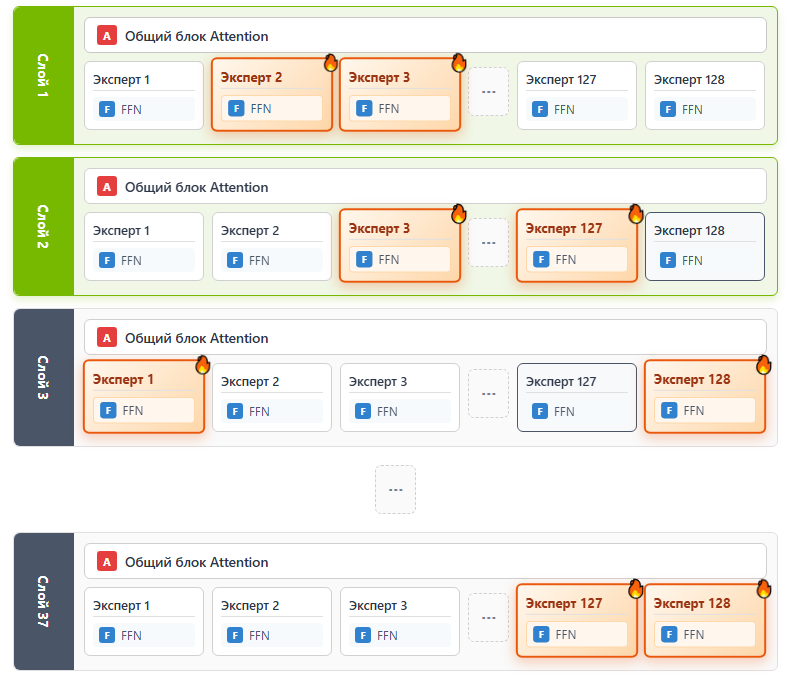Expand the hidden experts ellipsis in Слой 1
791x676 pixels.
coord(488,92)
